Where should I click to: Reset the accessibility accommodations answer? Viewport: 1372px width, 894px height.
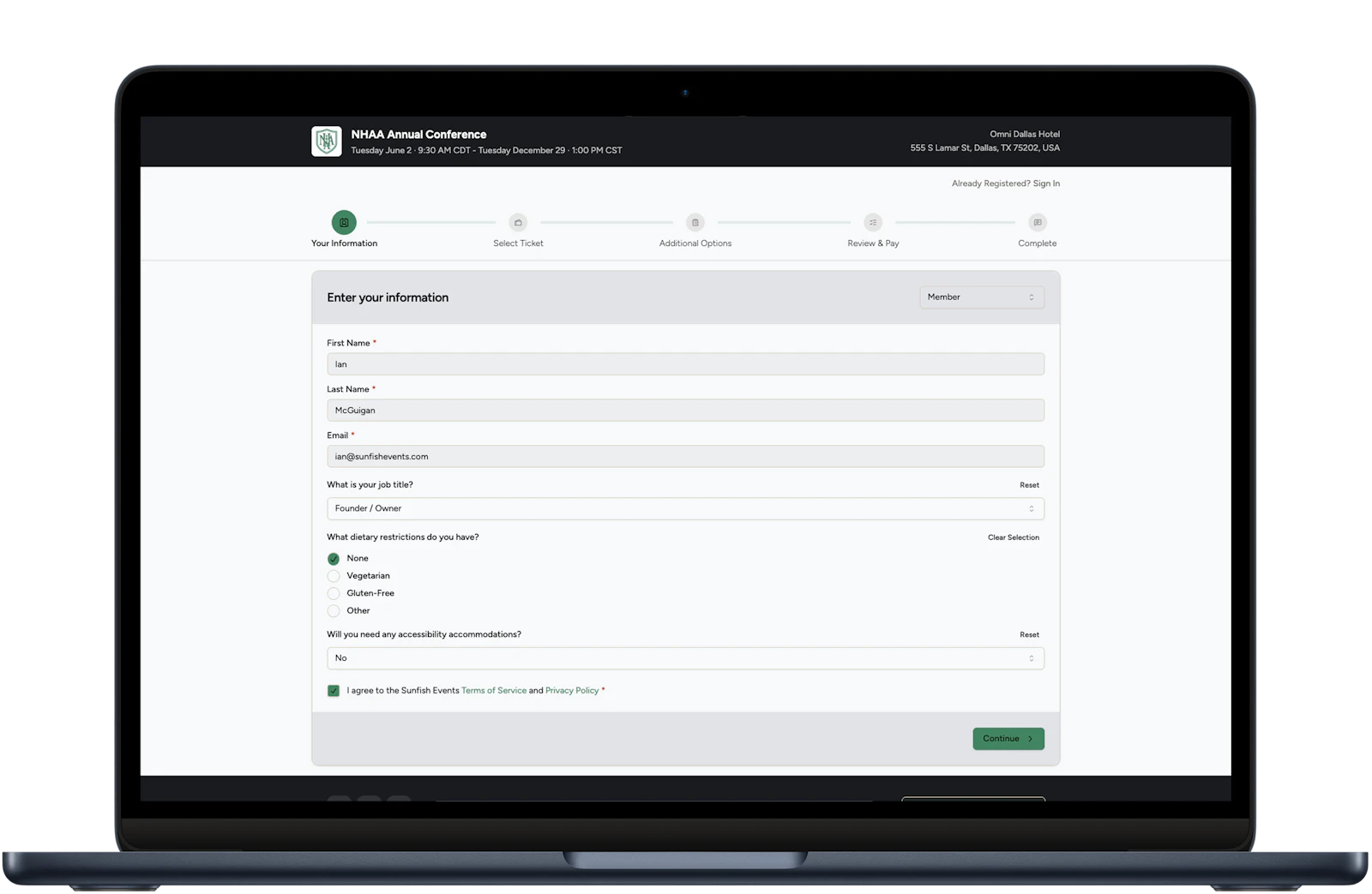pyautogui.click(x=1030, y=635)
